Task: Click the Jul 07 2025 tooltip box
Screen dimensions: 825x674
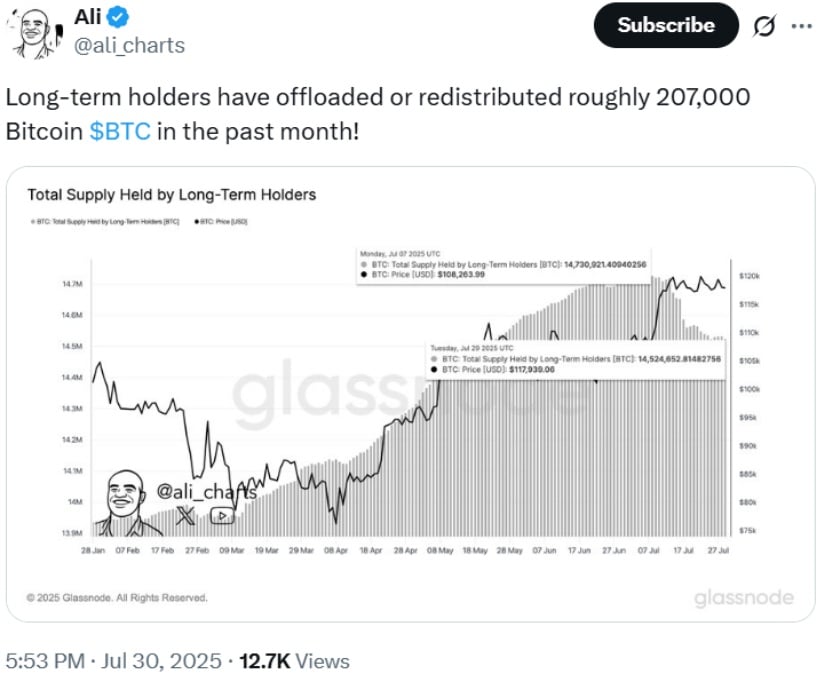Action: (504, 265)
